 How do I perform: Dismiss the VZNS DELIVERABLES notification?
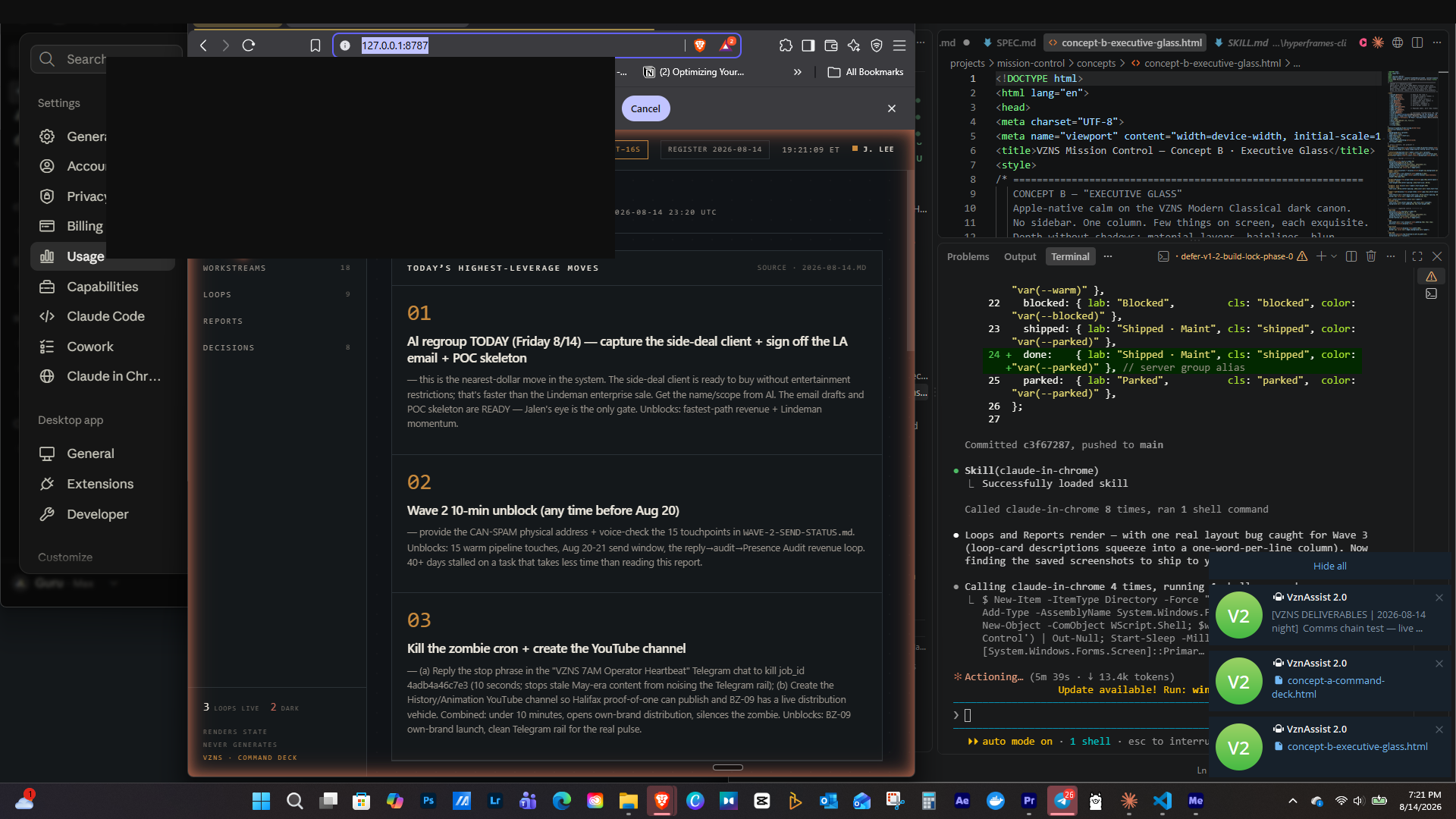(1439, 598)
